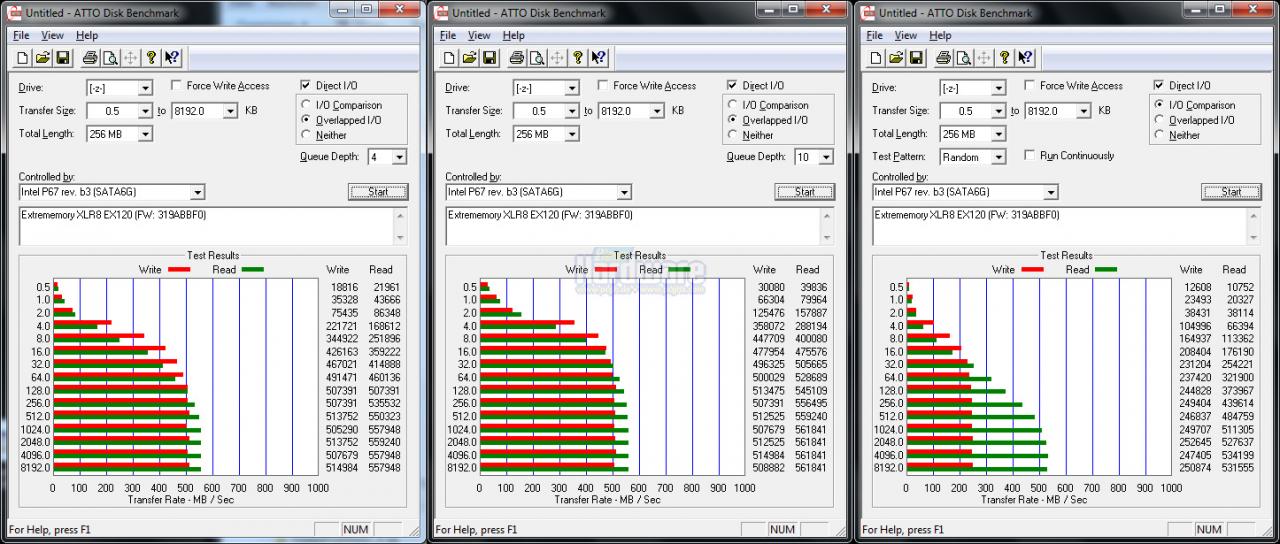
Task: Open Queue Depth 4 dropdown in left window
Action: click(400, 157)
